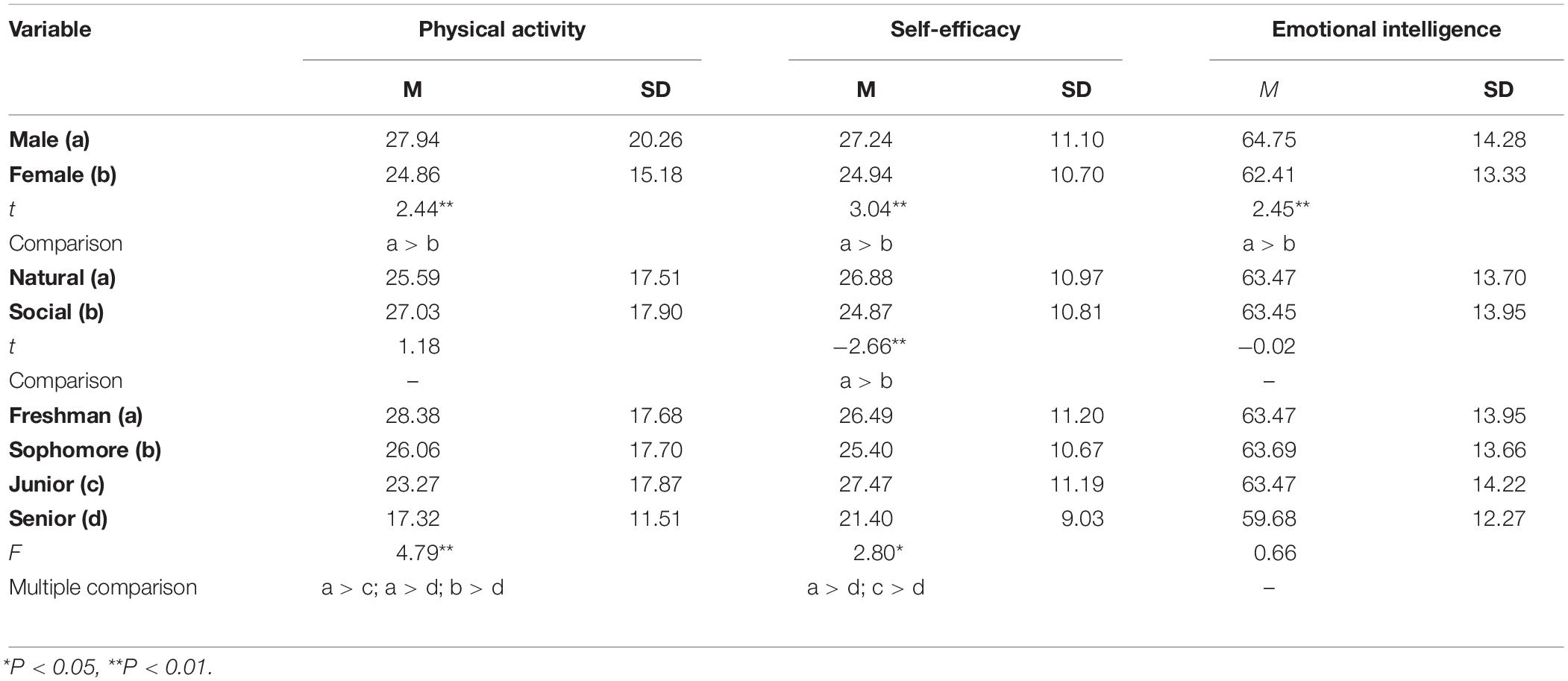
Task: Click the F value 4.79**
Action: click(x=424, y=553)
